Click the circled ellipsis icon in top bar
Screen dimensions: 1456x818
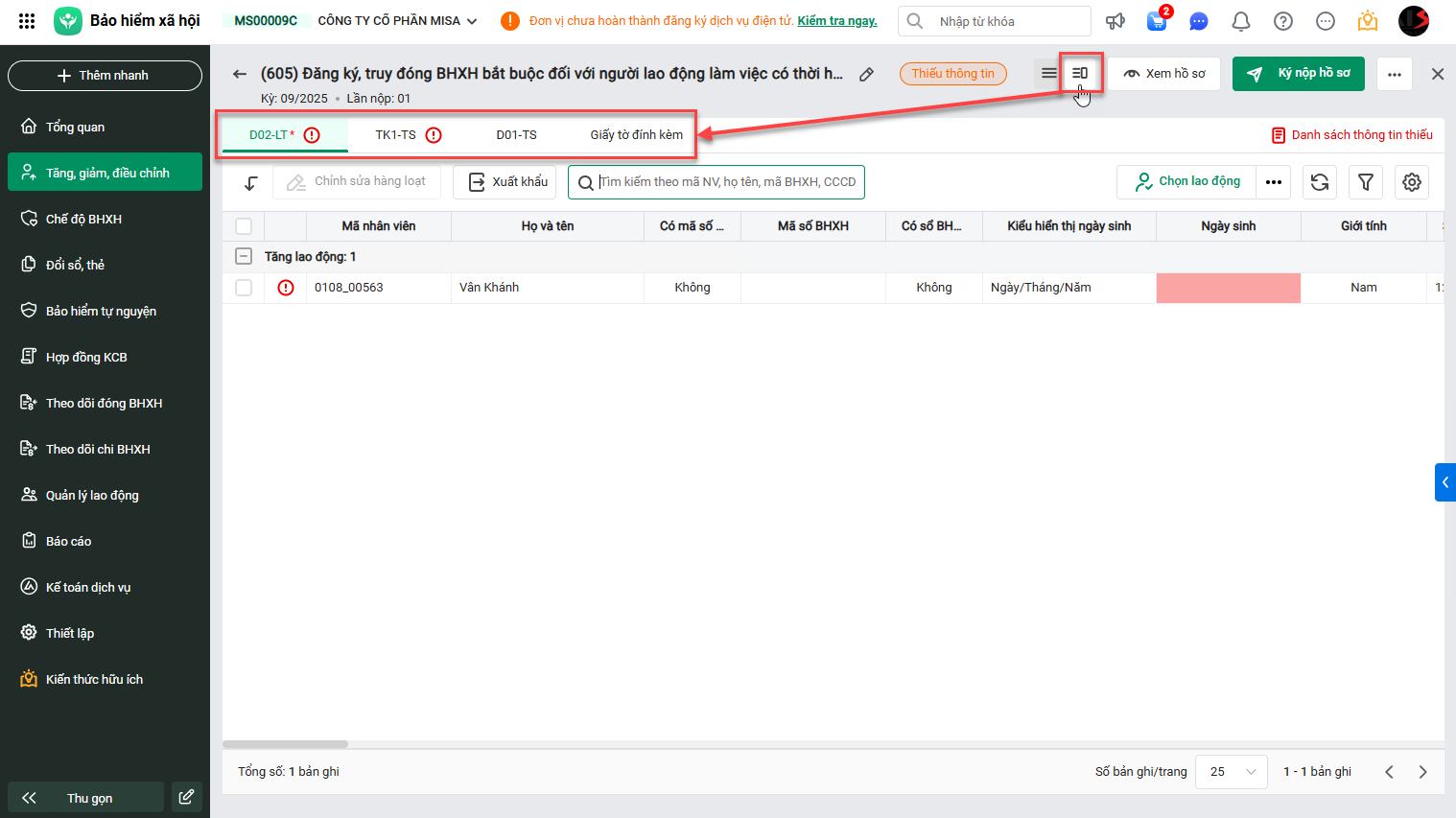1326,21
